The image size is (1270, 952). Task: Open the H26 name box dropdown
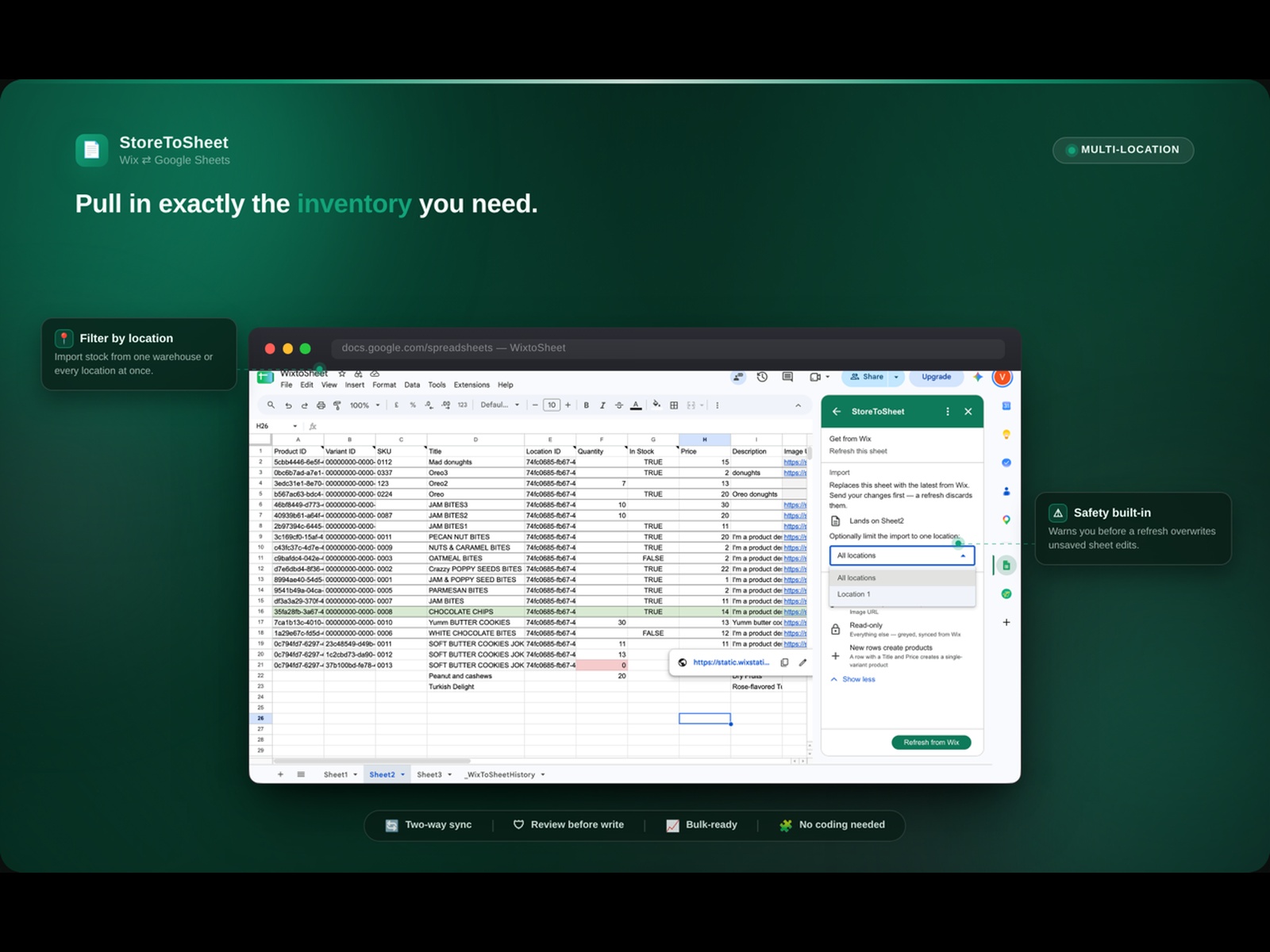coord(294,426)
